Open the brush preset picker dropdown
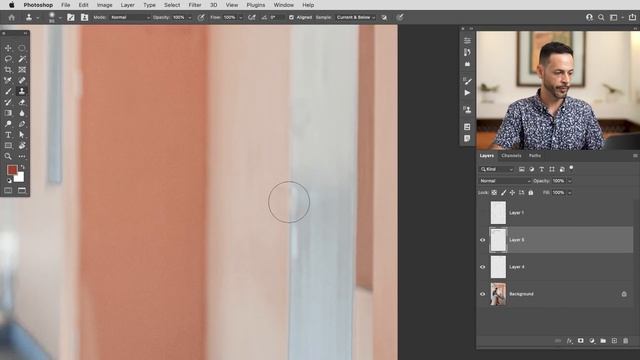 pos(60,18)
